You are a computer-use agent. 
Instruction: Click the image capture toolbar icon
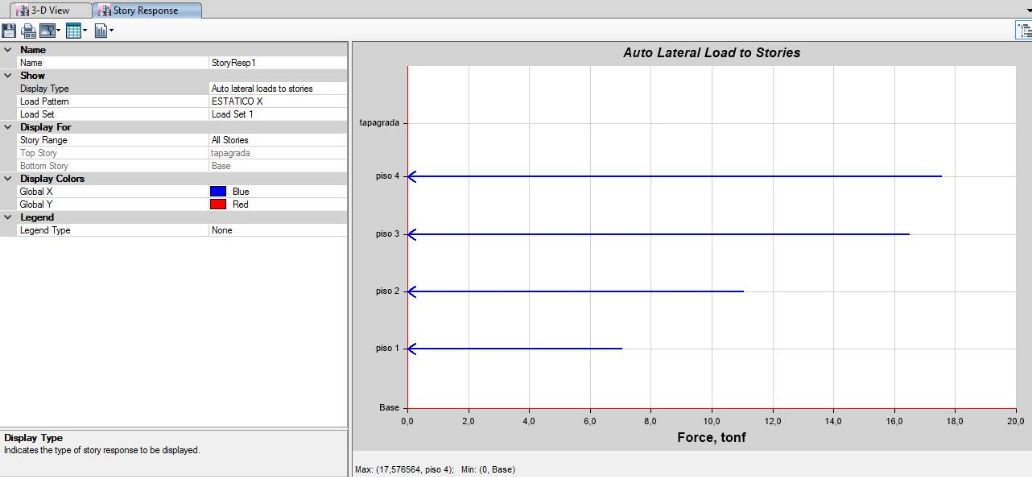click(46, 31)
